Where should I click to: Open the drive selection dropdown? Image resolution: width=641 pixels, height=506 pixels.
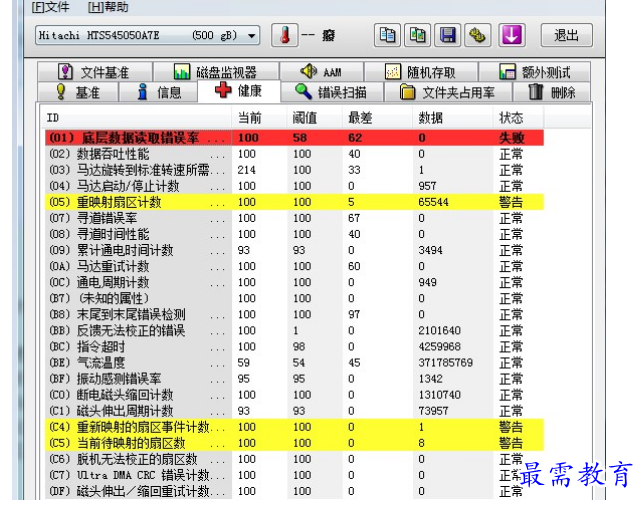148,36
